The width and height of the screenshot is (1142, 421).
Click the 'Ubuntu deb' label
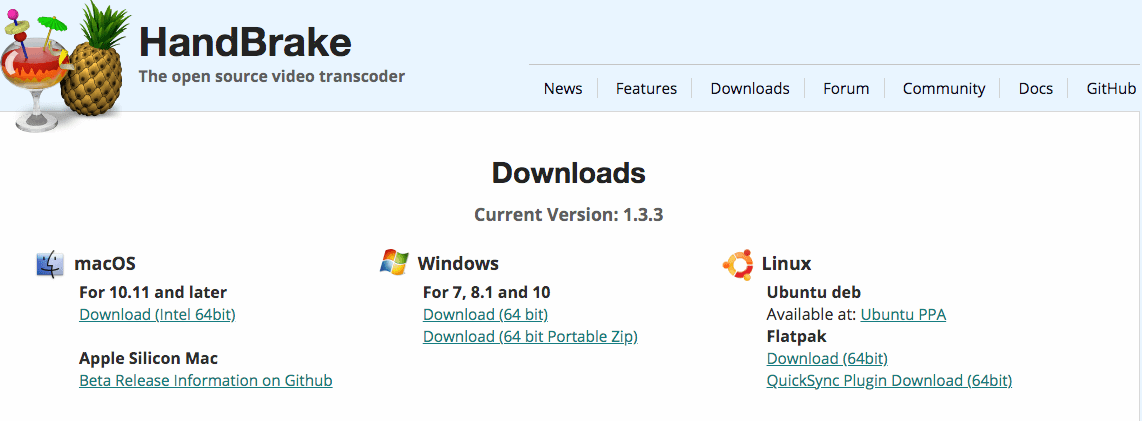coord(814,293)
